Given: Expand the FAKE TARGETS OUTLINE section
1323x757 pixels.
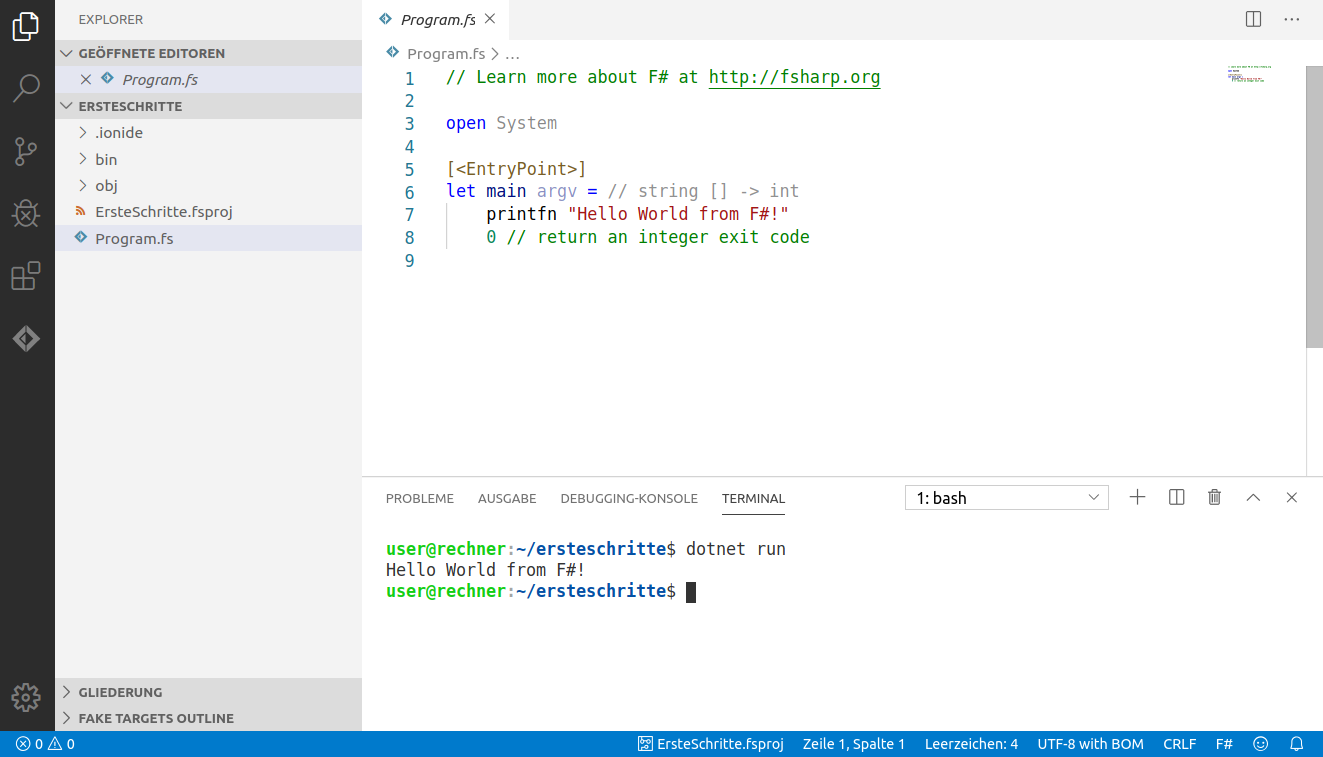Looking at the screenshot, I should pos(208,718).
